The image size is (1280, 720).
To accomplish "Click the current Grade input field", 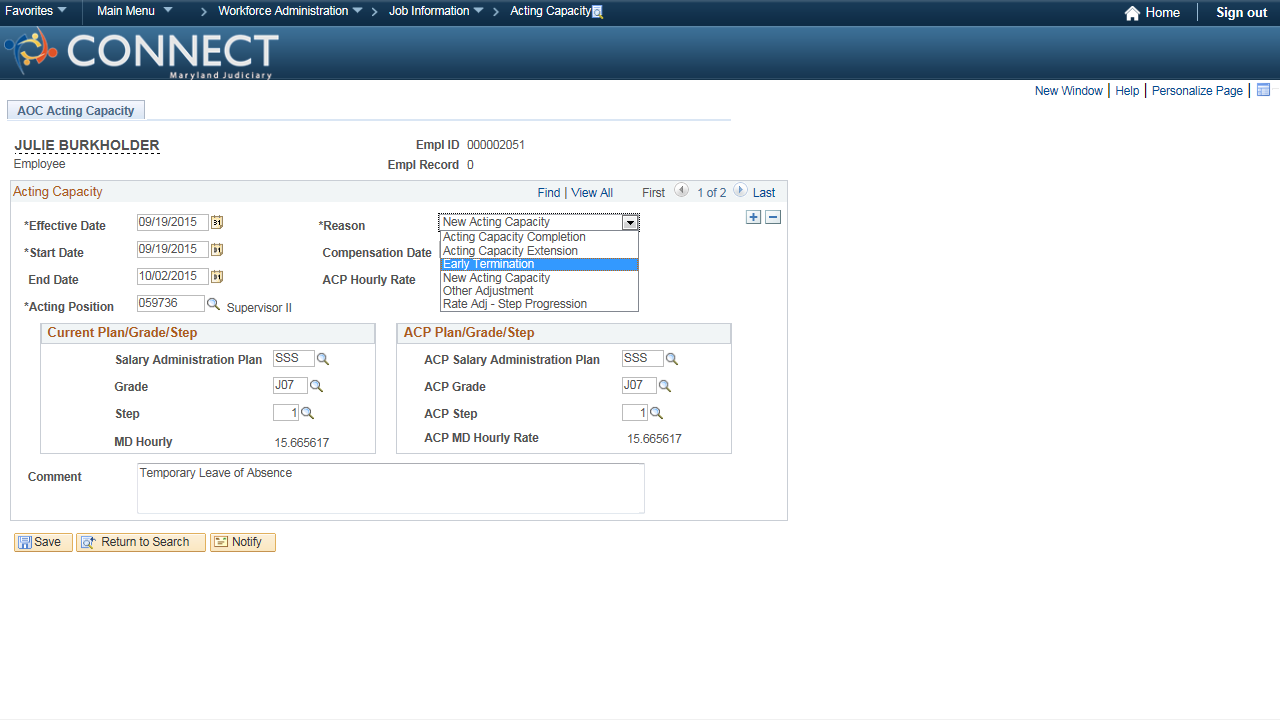I will point(291,386).
